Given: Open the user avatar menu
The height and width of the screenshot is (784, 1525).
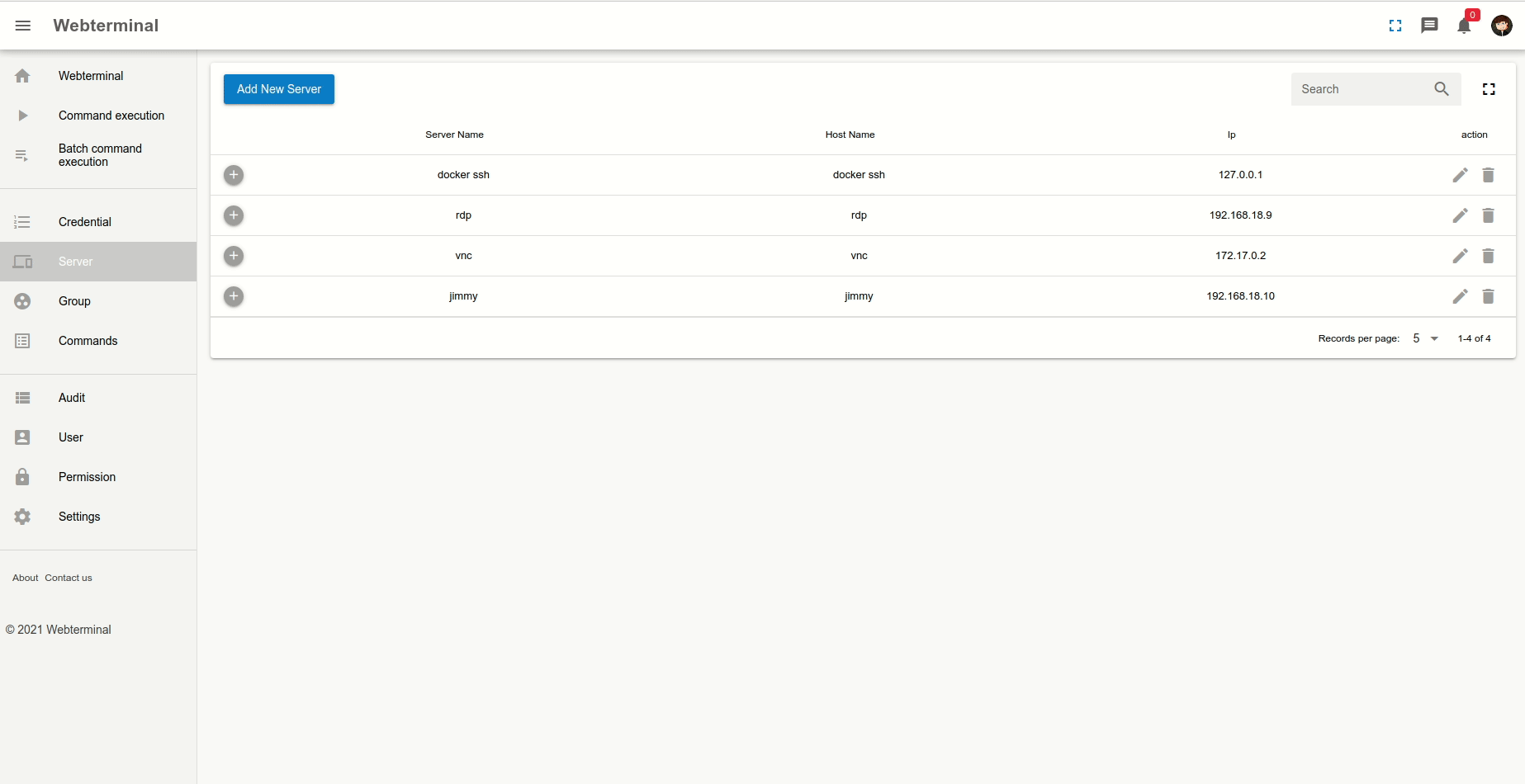Looking at the screenshot, I should [x=1502, y=26].
